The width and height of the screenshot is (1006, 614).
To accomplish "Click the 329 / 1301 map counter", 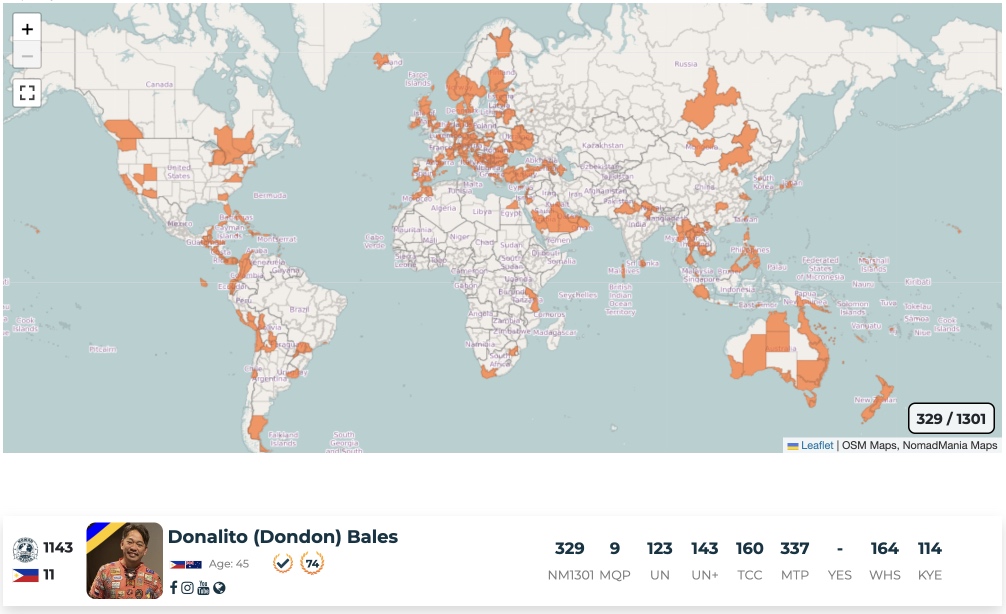I will coord(951,419).
